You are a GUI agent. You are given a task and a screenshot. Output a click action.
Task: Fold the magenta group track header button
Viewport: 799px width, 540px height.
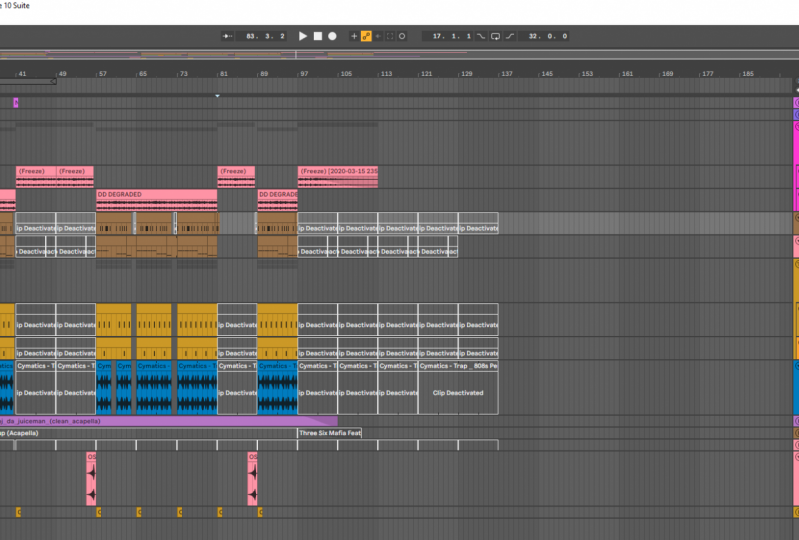click(x=796, y=126)
